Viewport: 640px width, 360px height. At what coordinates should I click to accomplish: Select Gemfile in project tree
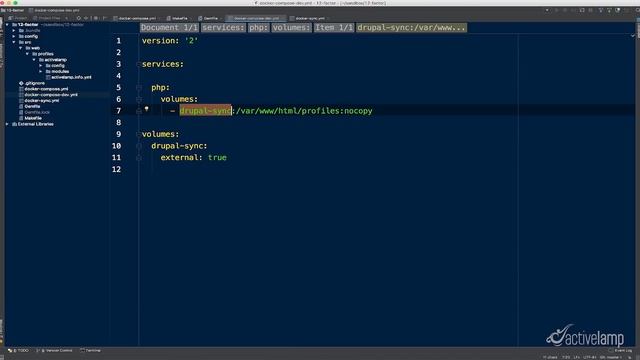(x=29, y=107)
